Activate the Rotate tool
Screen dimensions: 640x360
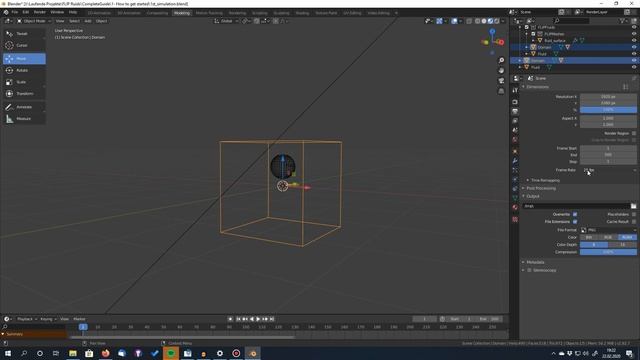point(24,70)
